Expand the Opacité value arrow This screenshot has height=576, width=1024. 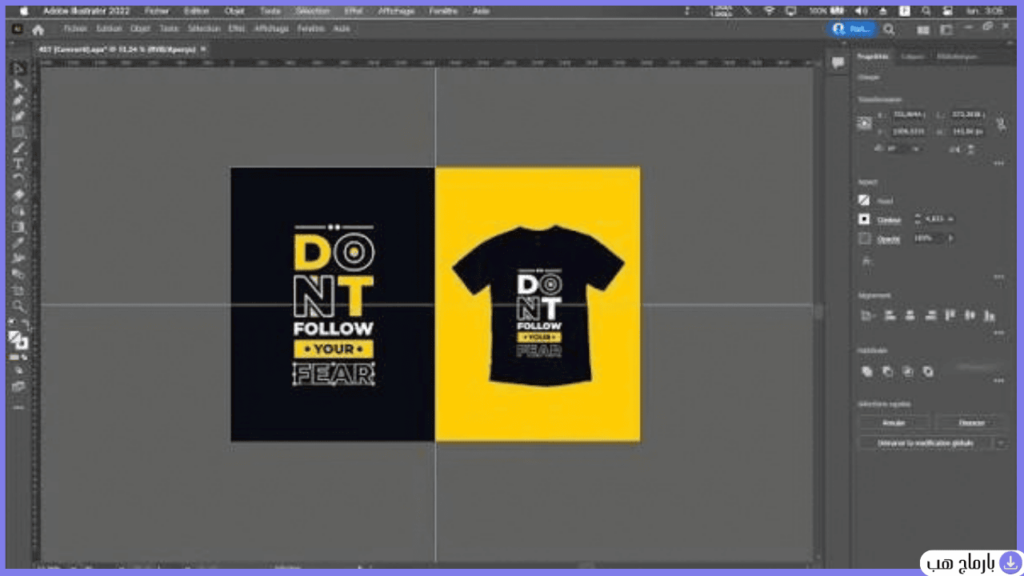(951, 238)
